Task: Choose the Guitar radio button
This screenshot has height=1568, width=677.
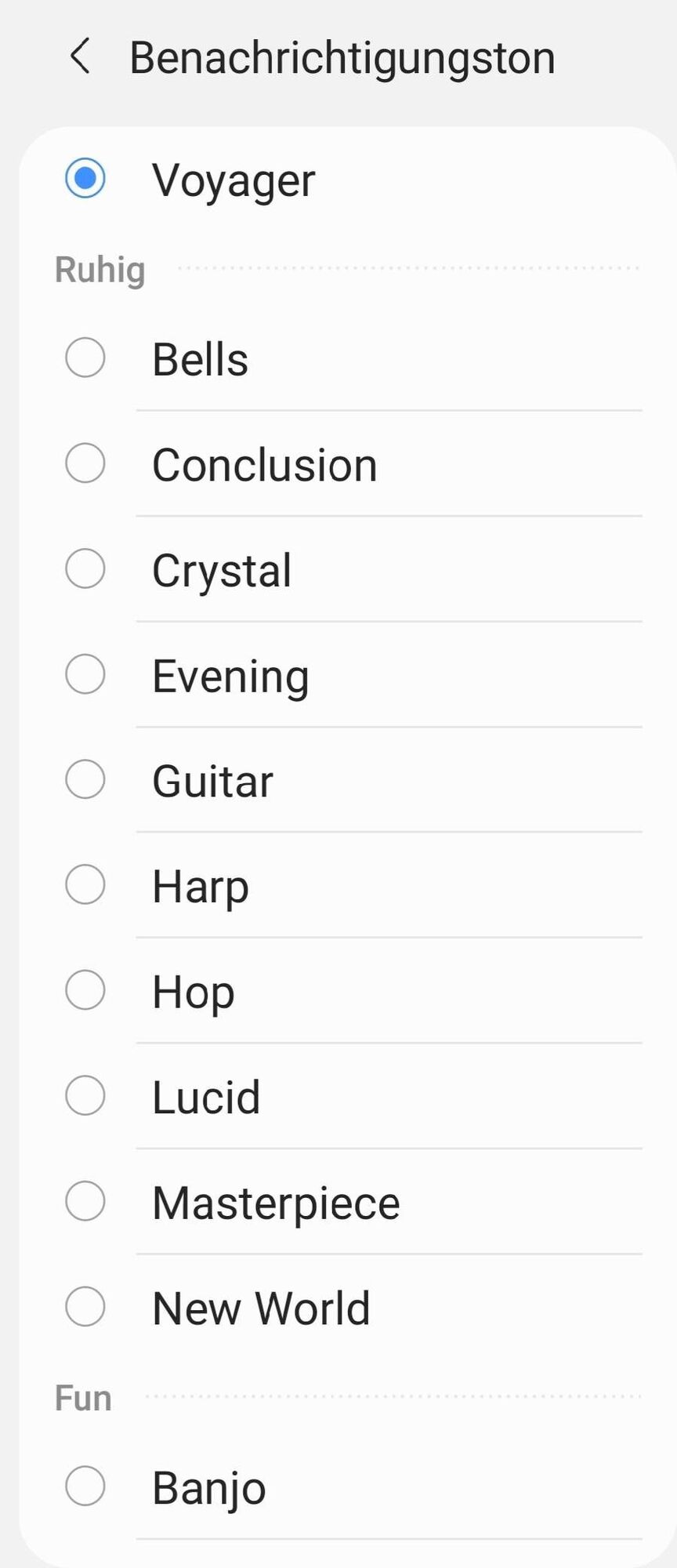Action: (x=85, y=779)
